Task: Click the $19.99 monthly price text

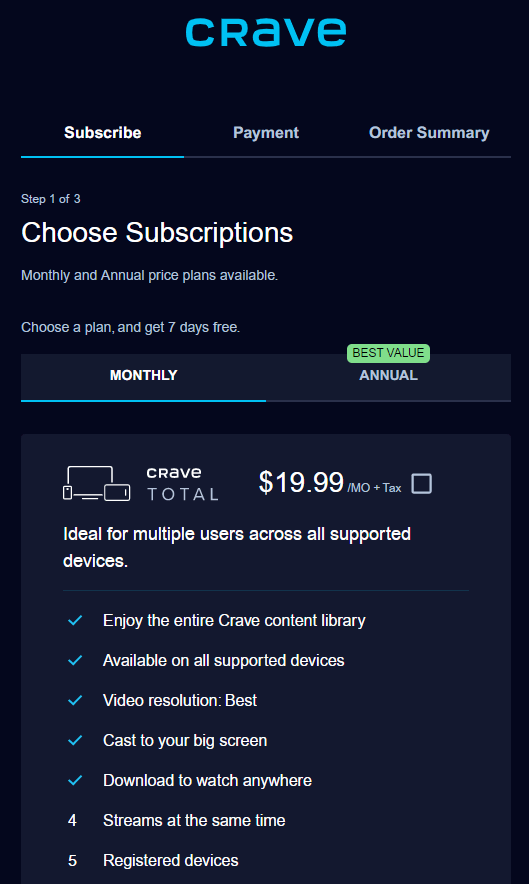Action: (301, 482)
